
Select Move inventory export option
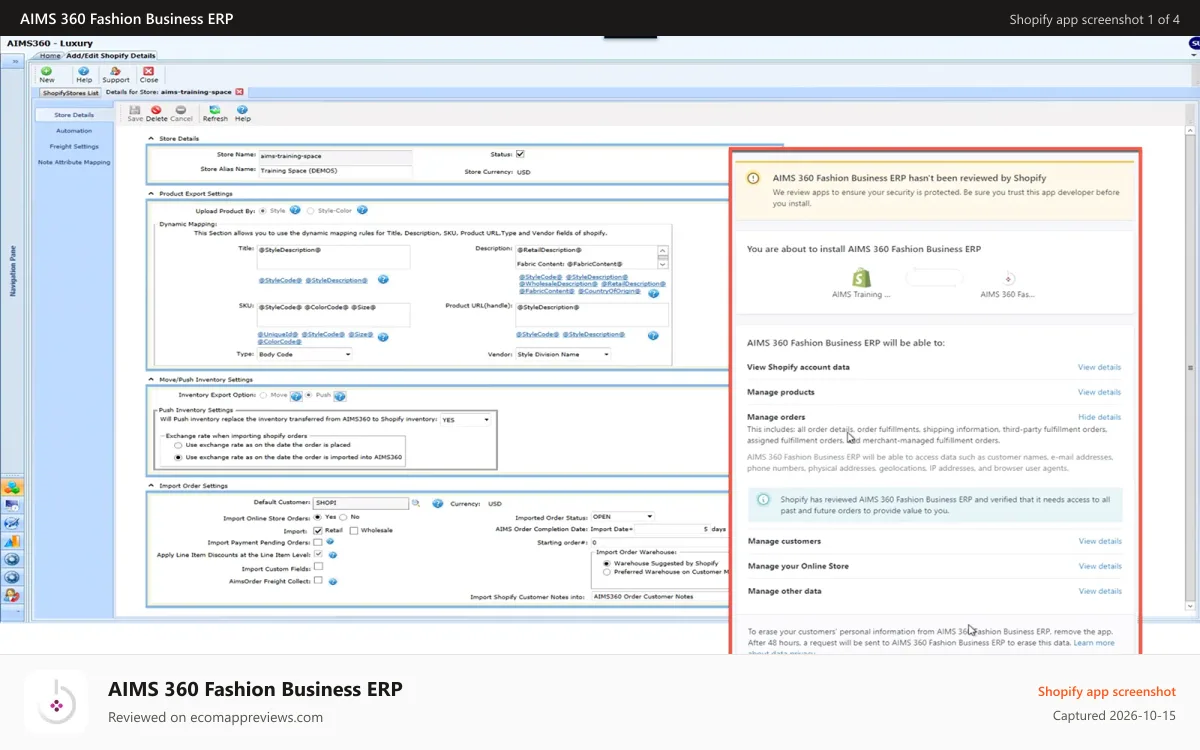pyautogui.click(x=264, y=396)
